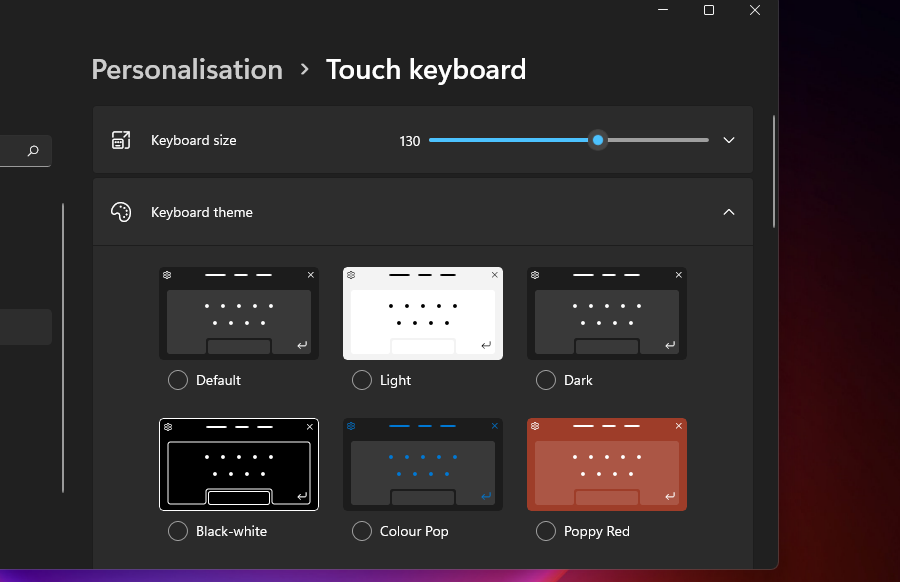Select the Default theme radio button
The width and height of the screenshot is (900, 582).
178,380
